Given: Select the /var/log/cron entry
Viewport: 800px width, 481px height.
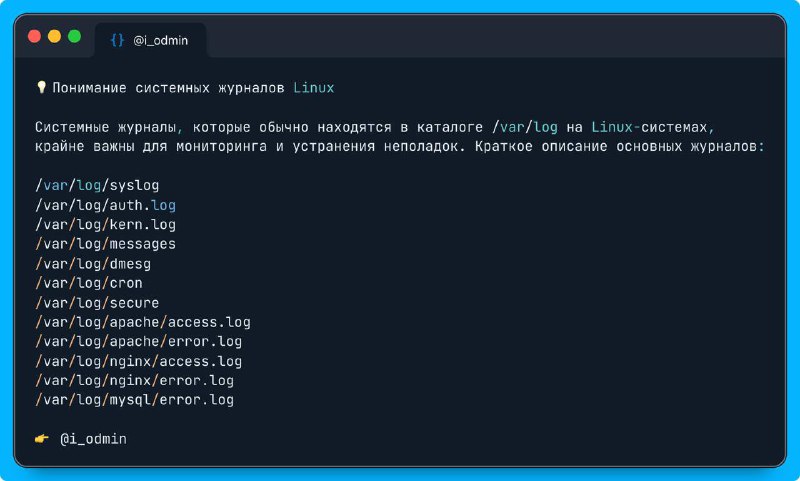Looking at the screenshot, I should click(89, 283).
